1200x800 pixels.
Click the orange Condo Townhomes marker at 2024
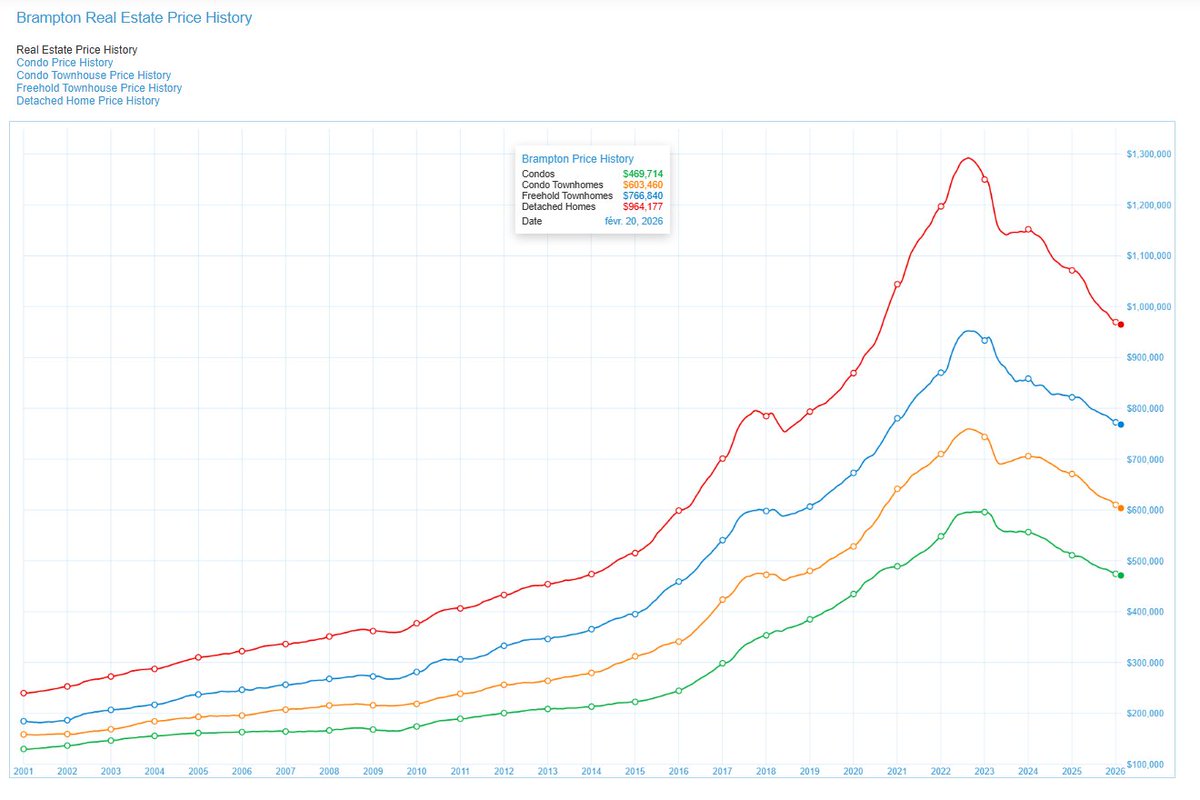[1028, 456]
